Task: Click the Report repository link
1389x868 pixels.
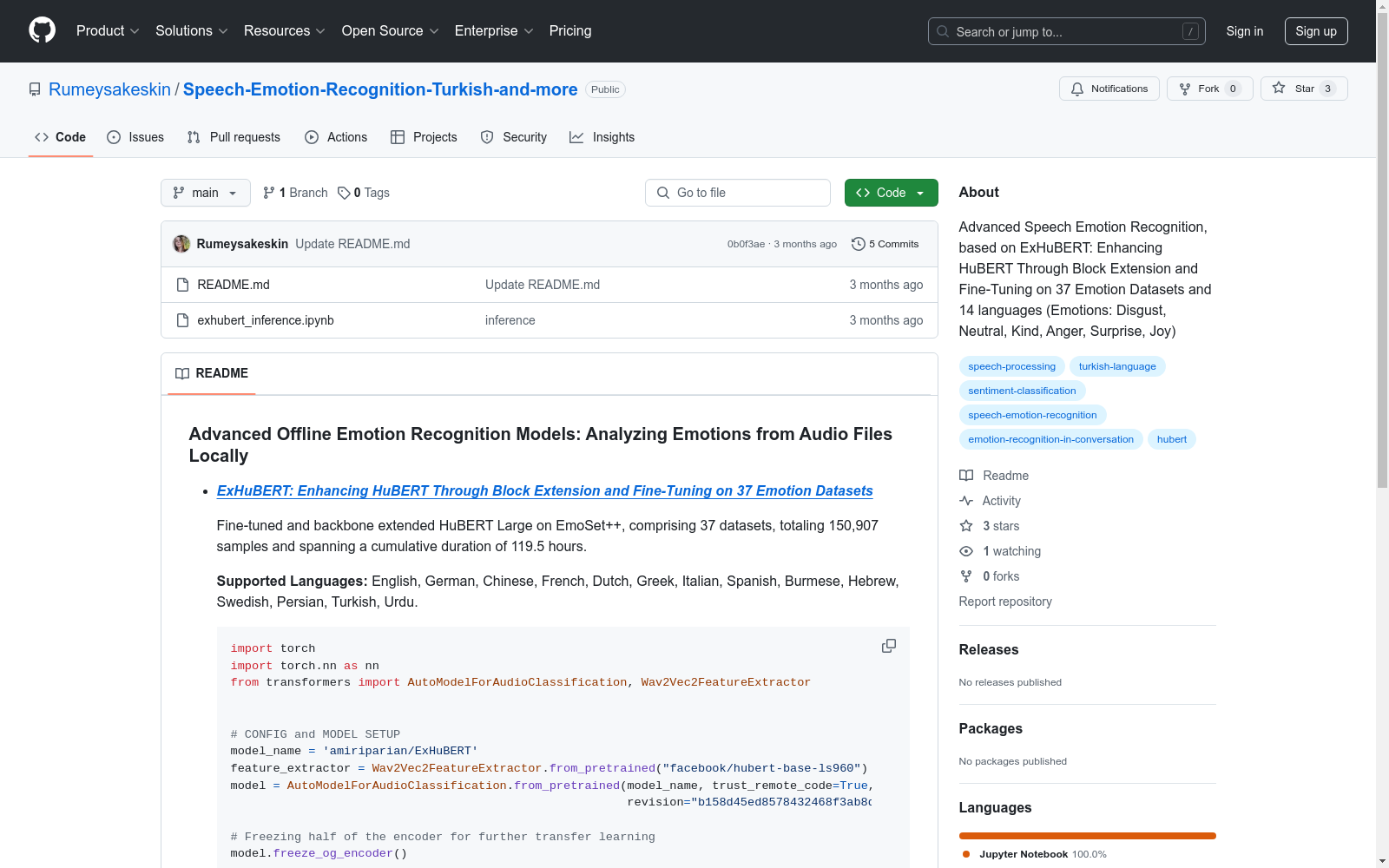Action: tap(1005, 602)
